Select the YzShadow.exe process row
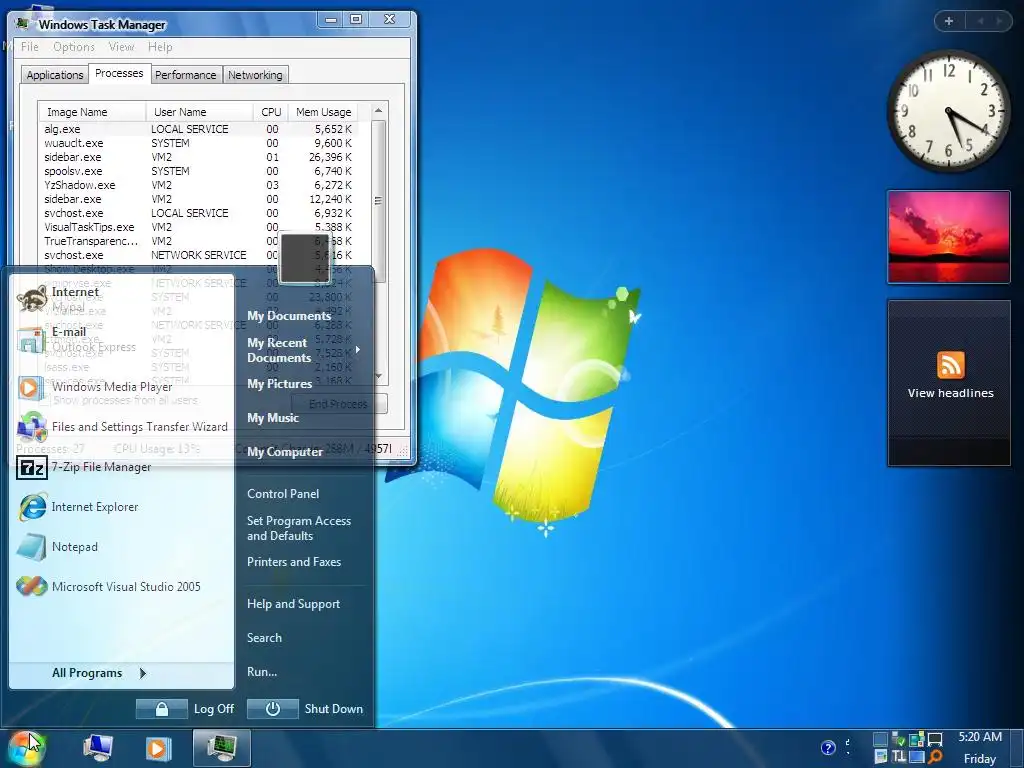Screen dimensions: 1024x768 point(199,185)
